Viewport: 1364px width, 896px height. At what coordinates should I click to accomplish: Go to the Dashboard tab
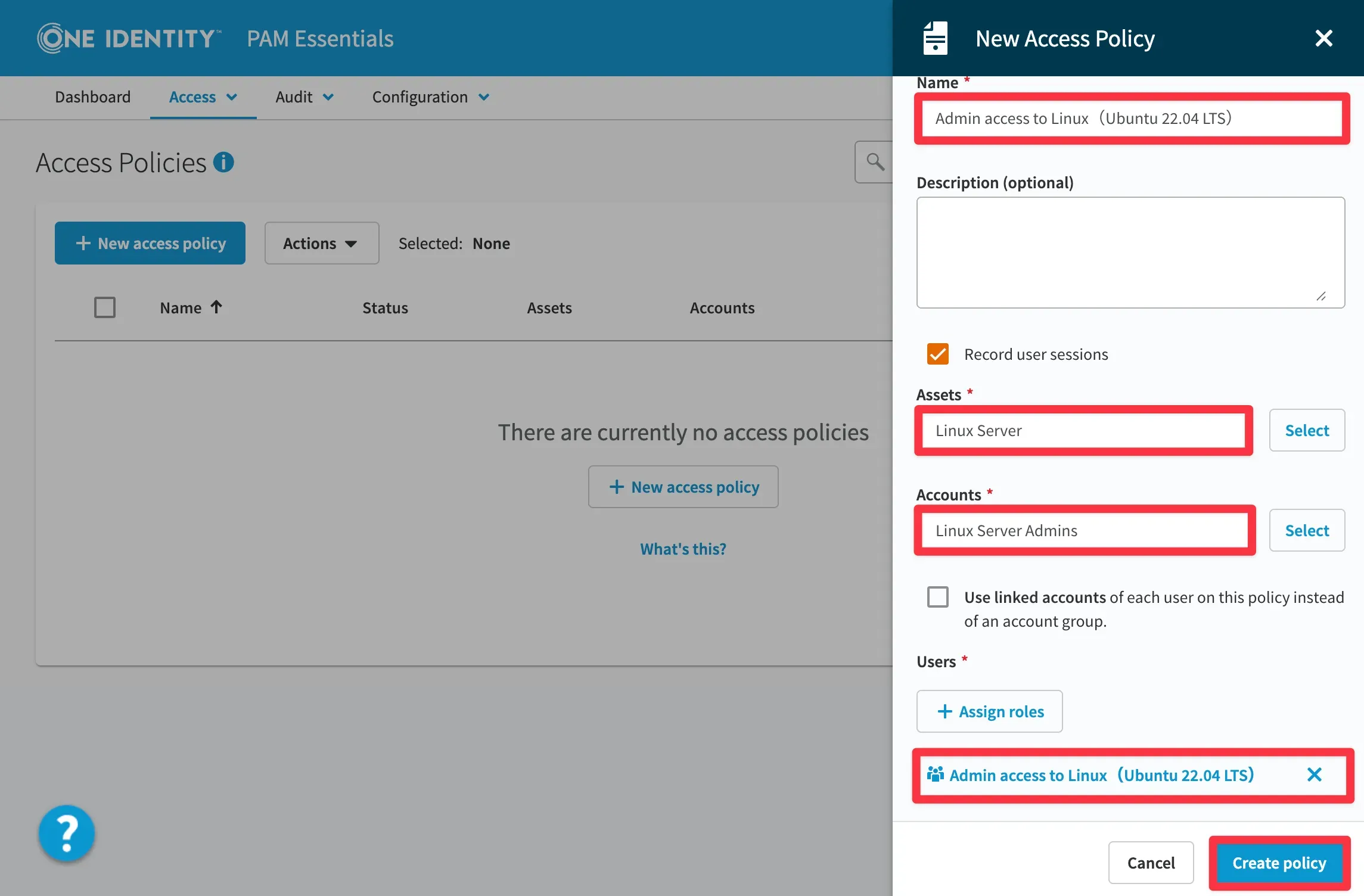[92, 97]
